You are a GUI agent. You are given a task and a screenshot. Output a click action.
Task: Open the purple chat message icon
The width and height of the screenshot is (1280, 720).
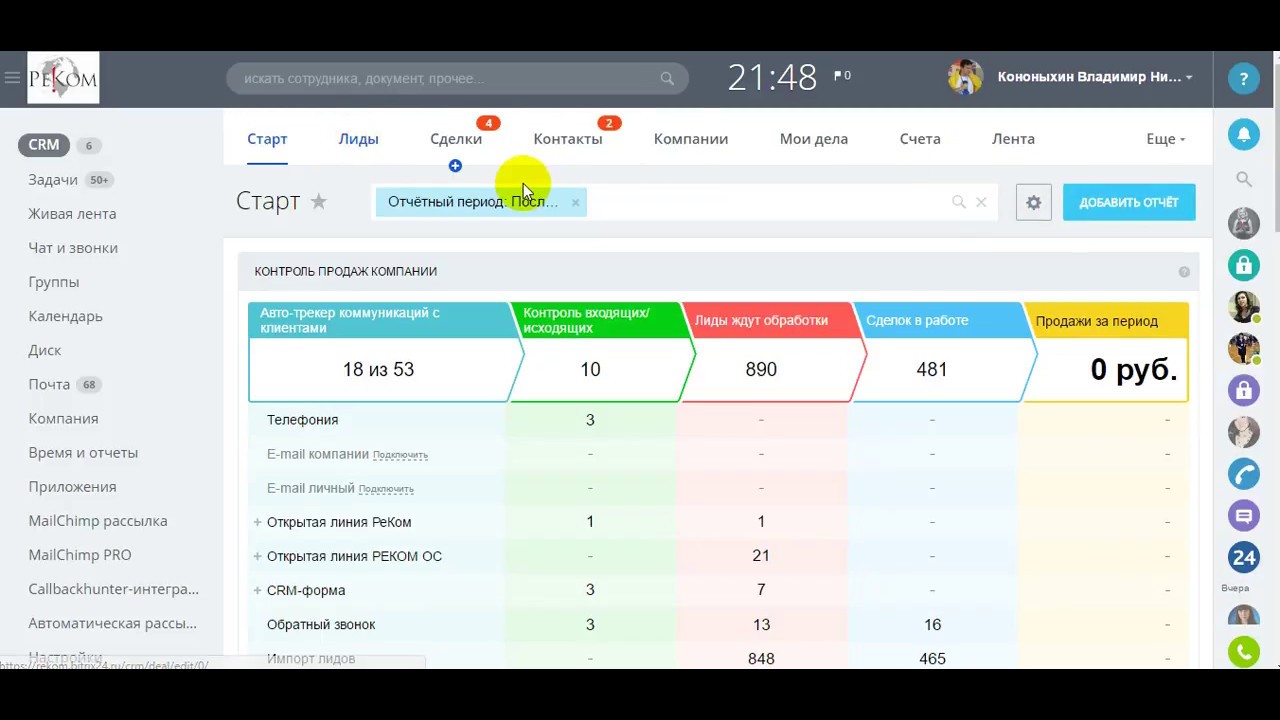pos(1244,516)
